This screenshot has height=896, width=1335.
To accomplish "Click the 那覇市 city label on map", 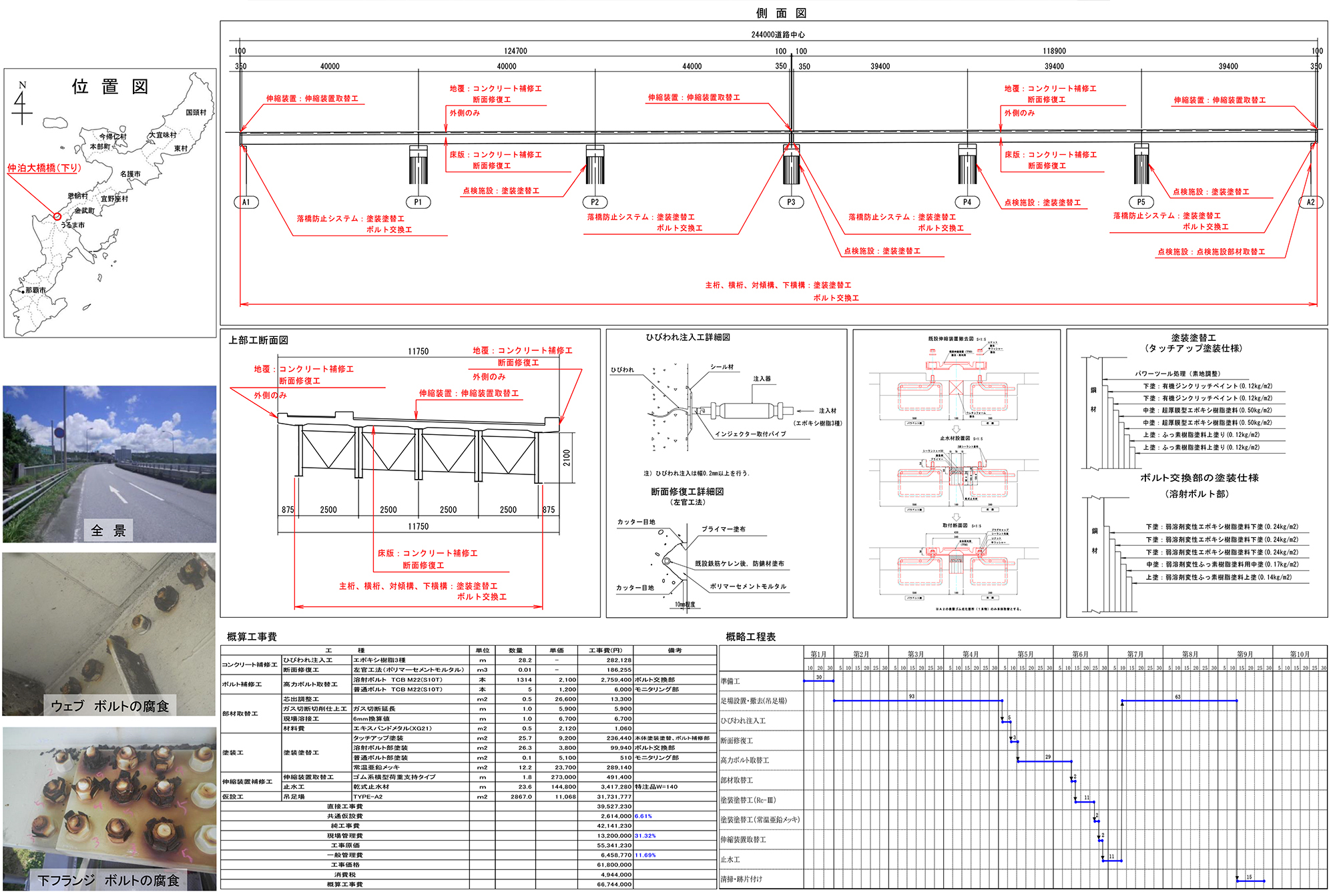I will coord(36,290).
